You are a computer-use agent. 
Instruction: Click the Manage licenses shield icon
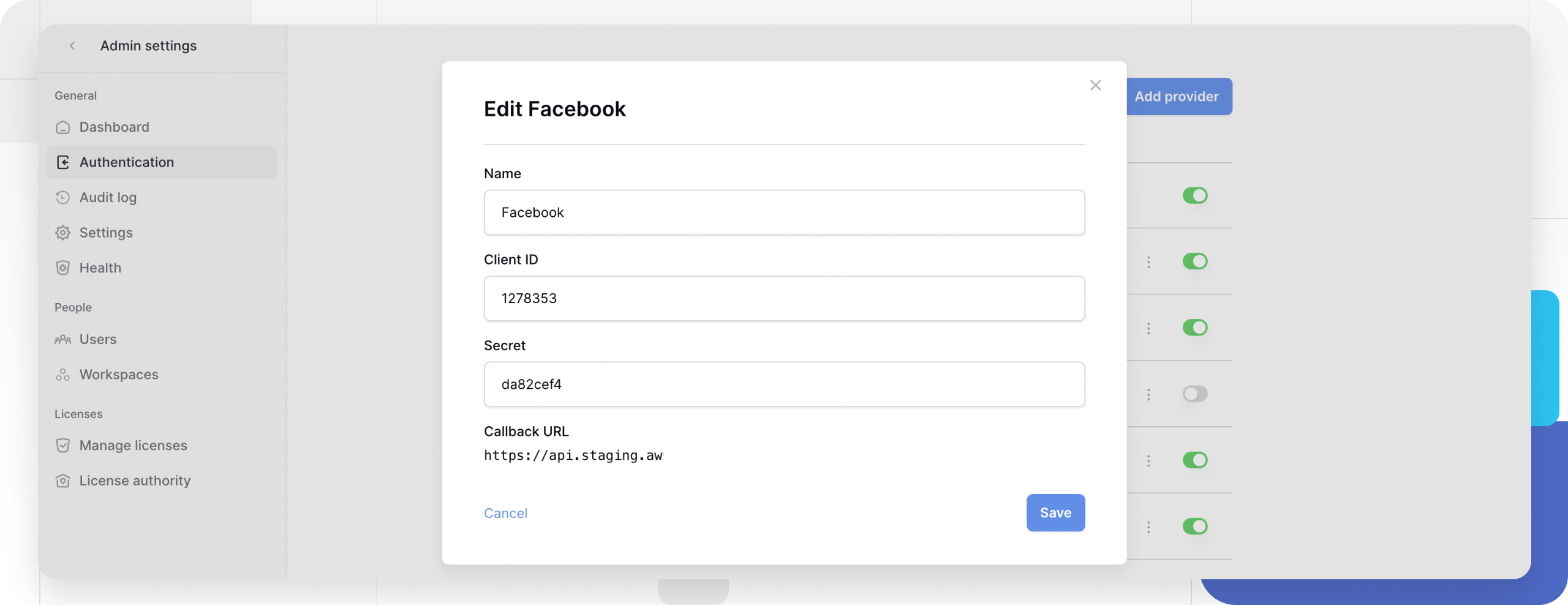tap(63, 445)
